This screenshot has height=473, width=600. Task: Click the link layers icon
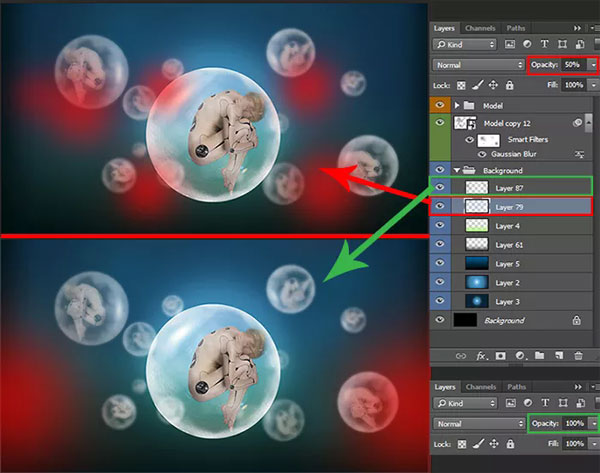(x=461, y=356)
